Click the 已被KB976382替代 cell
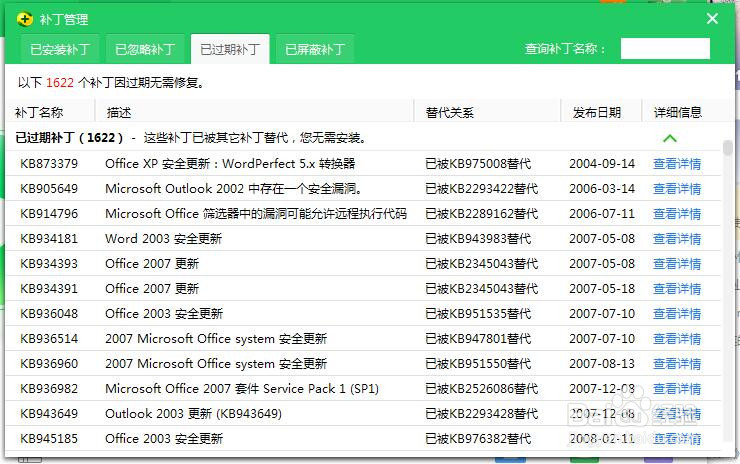The height and width of the screenshot is (464, 740). tap(478, 439)
